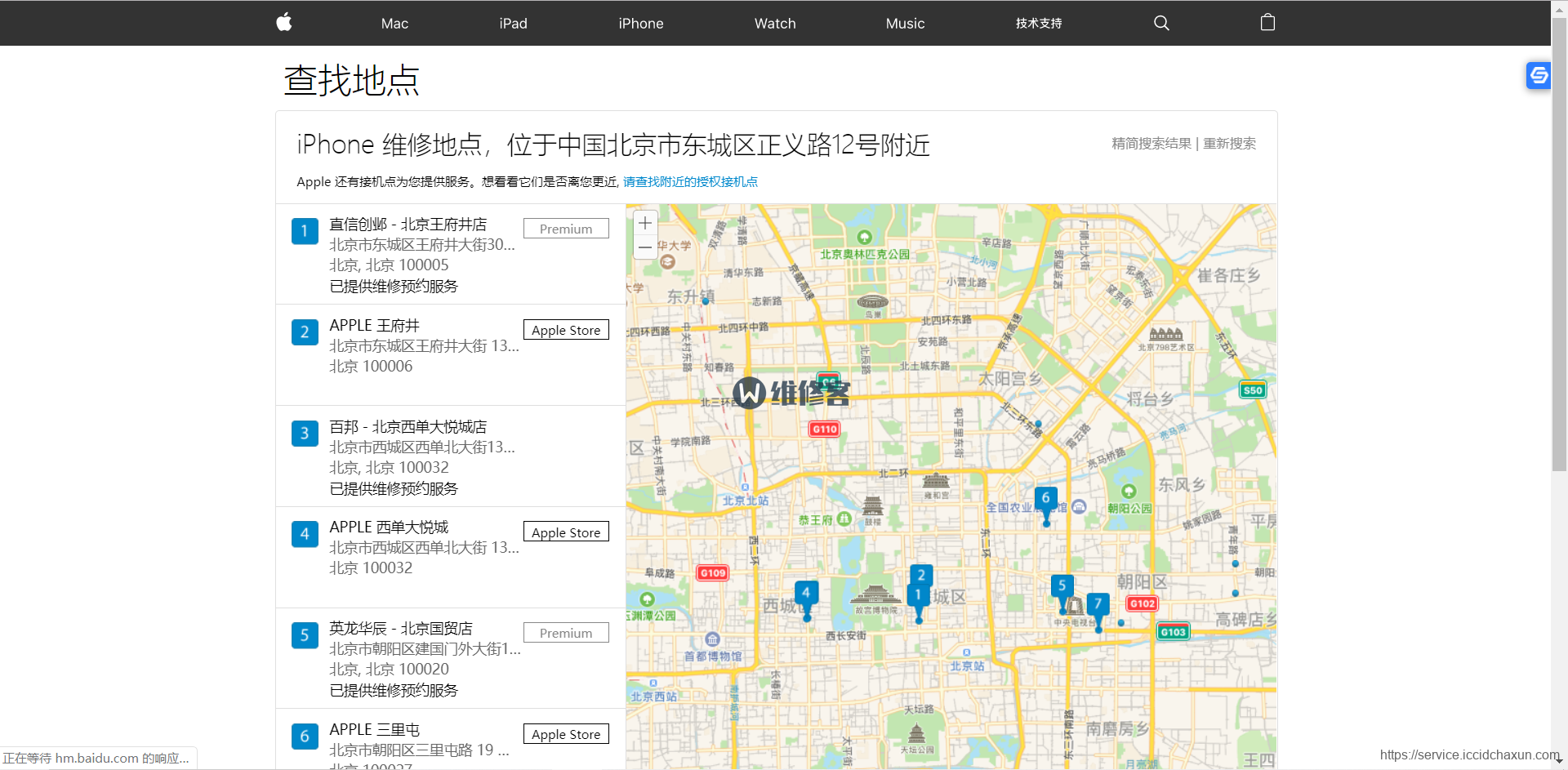The height and width of the screenshot is (770, 1568).
Task: Click number badge 3 for 百邦 store
Action: [305, 434]
